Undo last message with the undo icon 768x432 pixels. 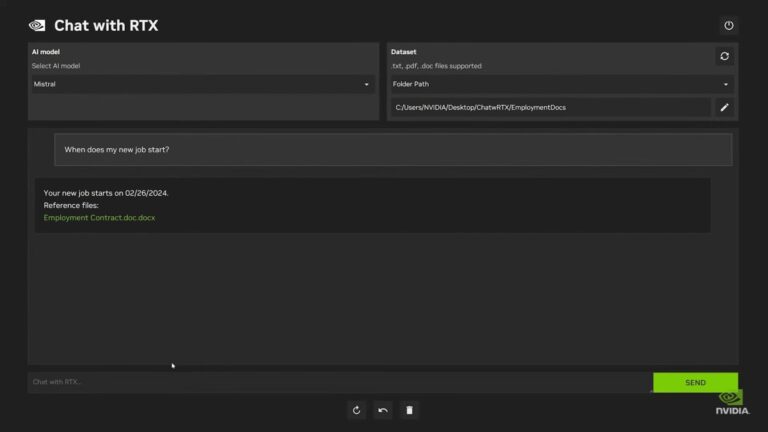[383, 410]
